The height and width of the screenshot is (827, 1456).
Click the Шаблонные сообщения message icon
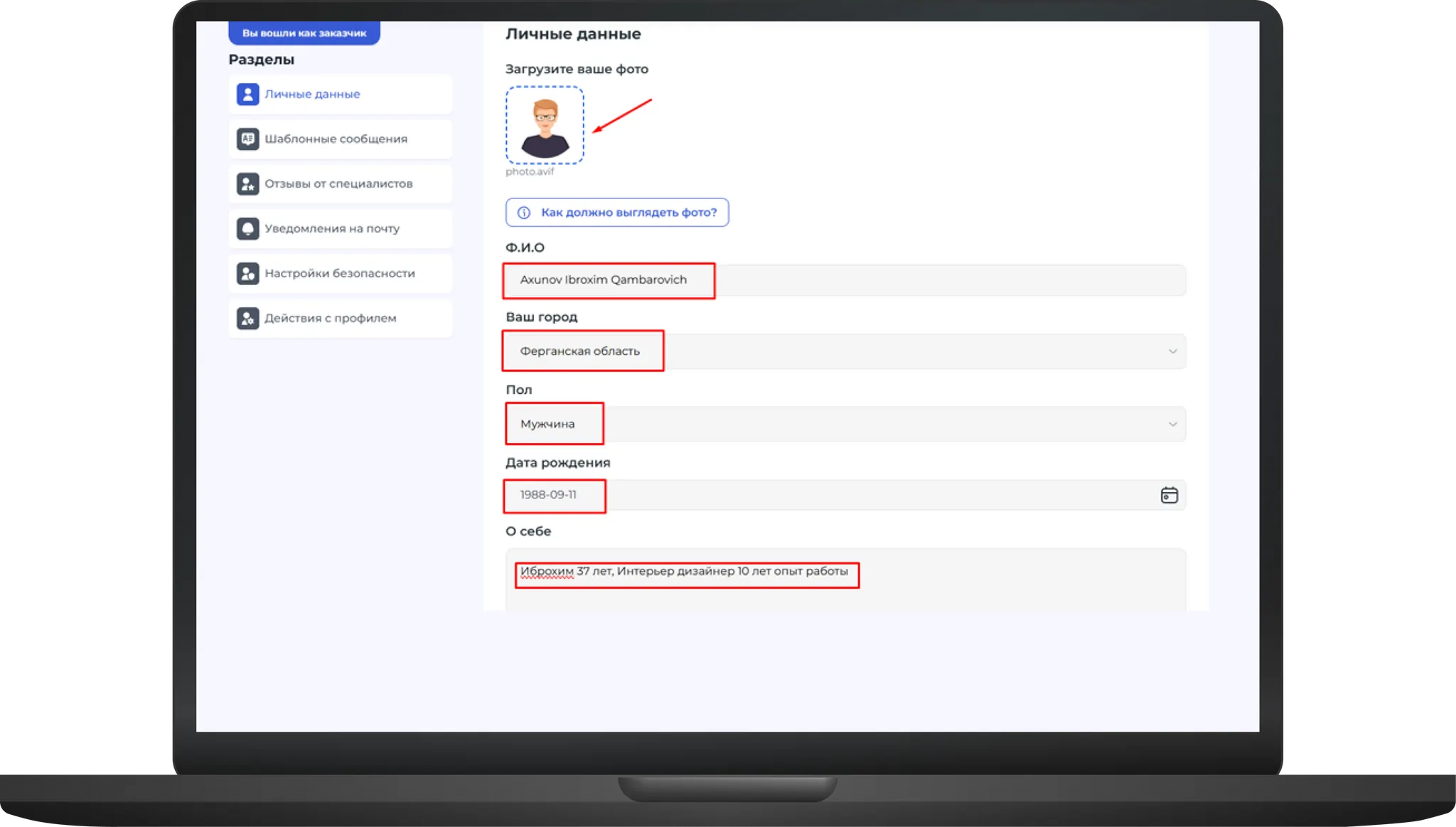[247, 139]
